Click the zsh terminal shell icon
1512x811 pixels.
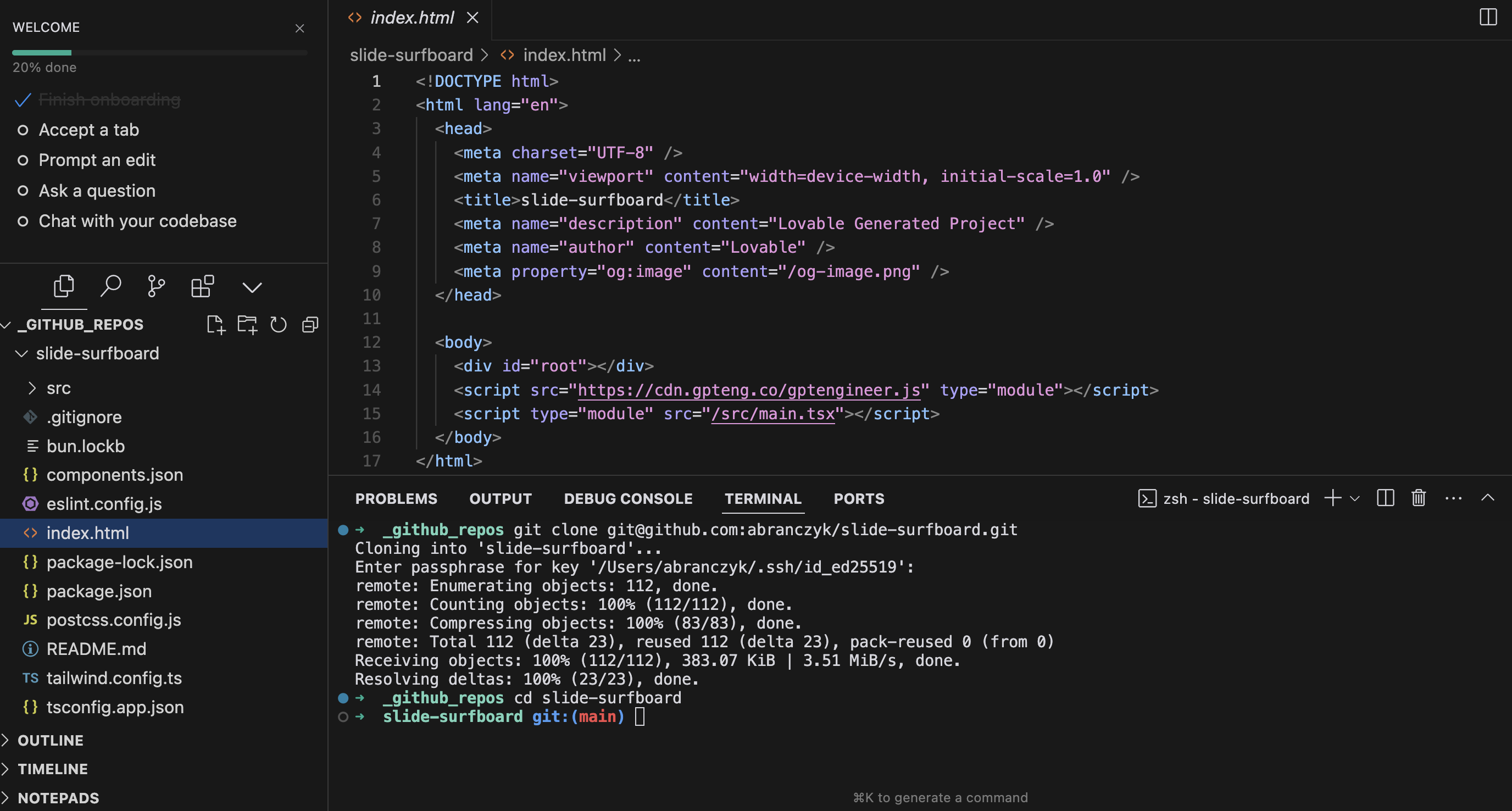pyautogui.click(x=1147, y=498)
